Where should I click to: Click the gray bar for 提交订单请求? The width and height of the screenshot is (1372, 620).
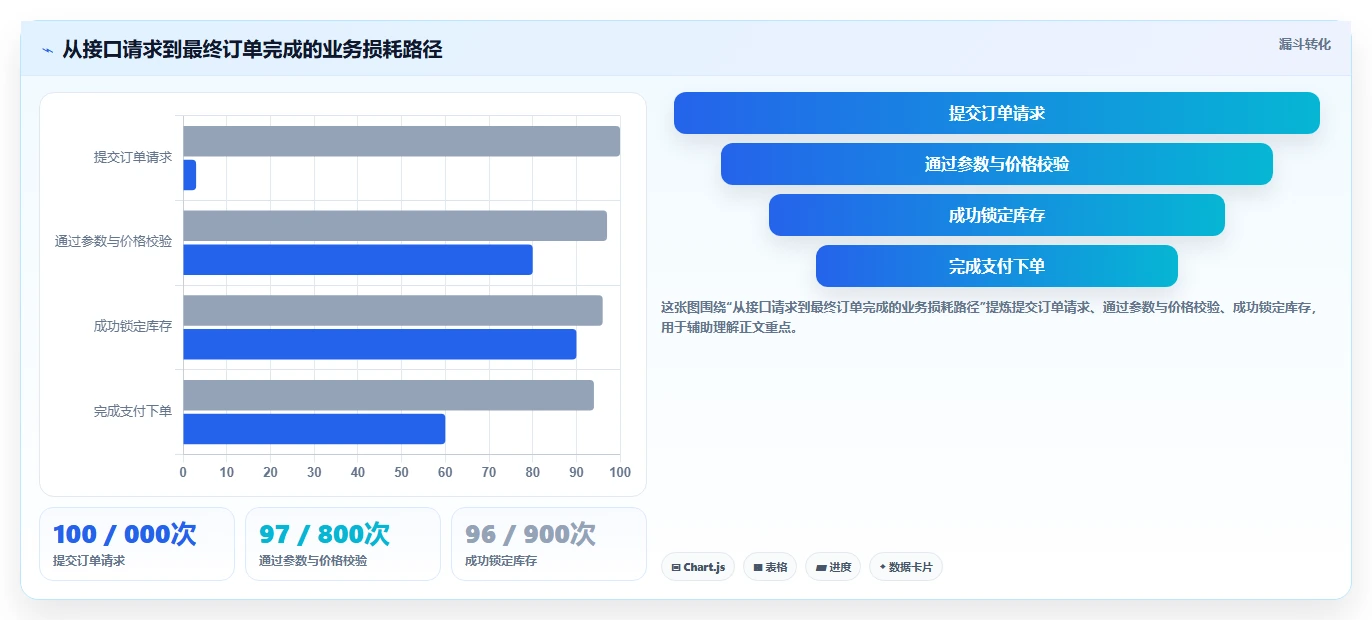402,141
